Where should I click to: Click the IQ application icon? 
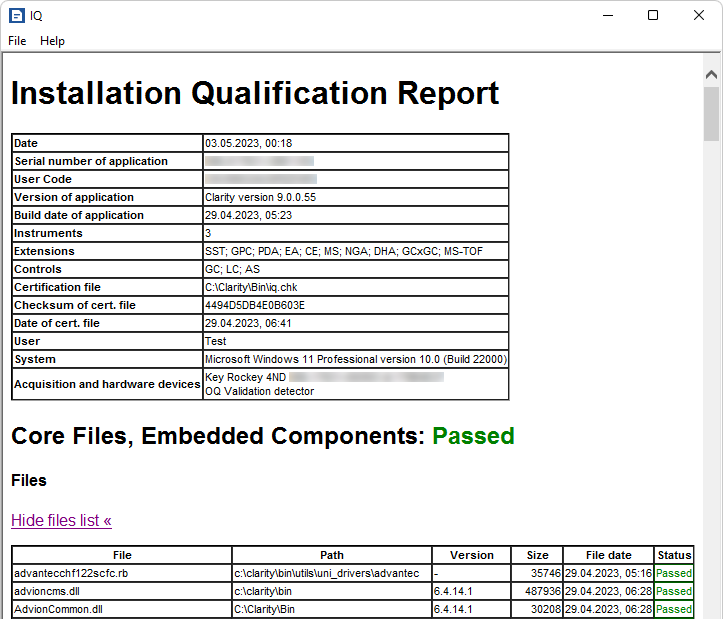click(17, 16)
